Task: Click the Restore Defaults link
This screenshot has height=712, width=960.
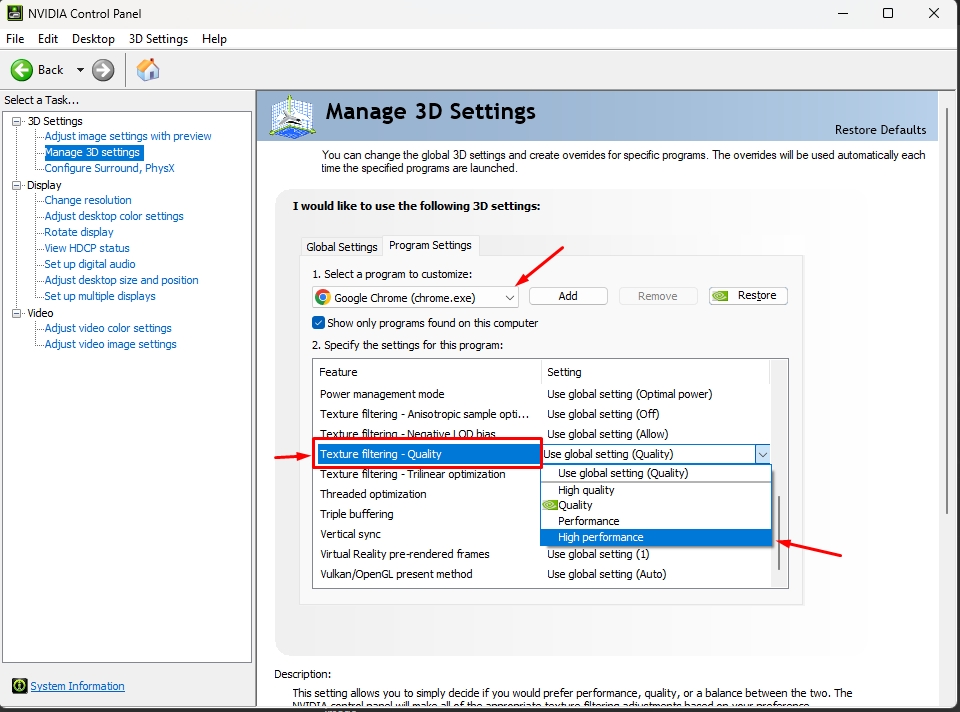Action: [880, 130]
